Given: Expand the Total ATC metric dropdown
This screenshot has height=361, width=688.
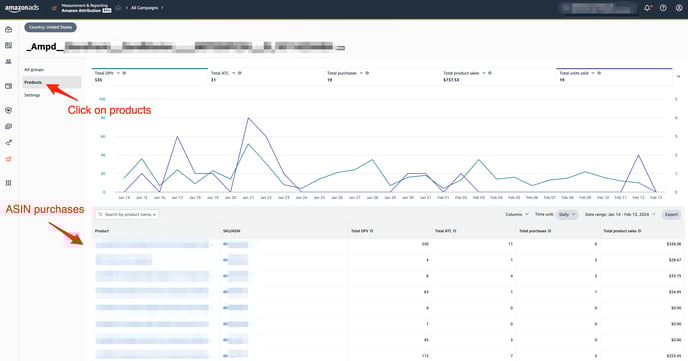Looking at the screenshot, I should click(233, 73).
